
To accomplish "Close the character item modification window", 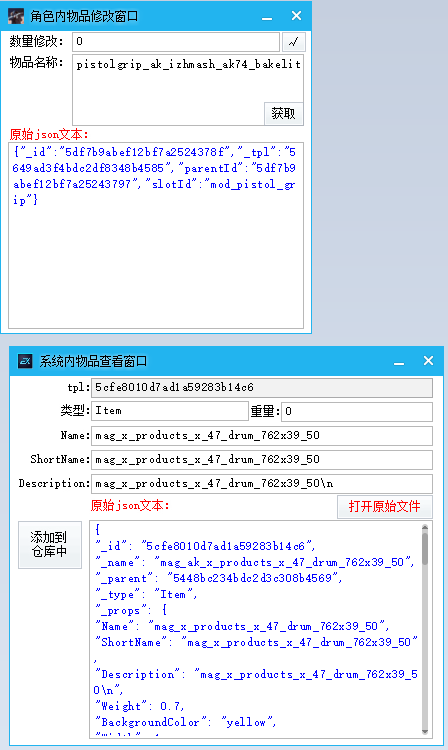I will (x=296, y=16).
